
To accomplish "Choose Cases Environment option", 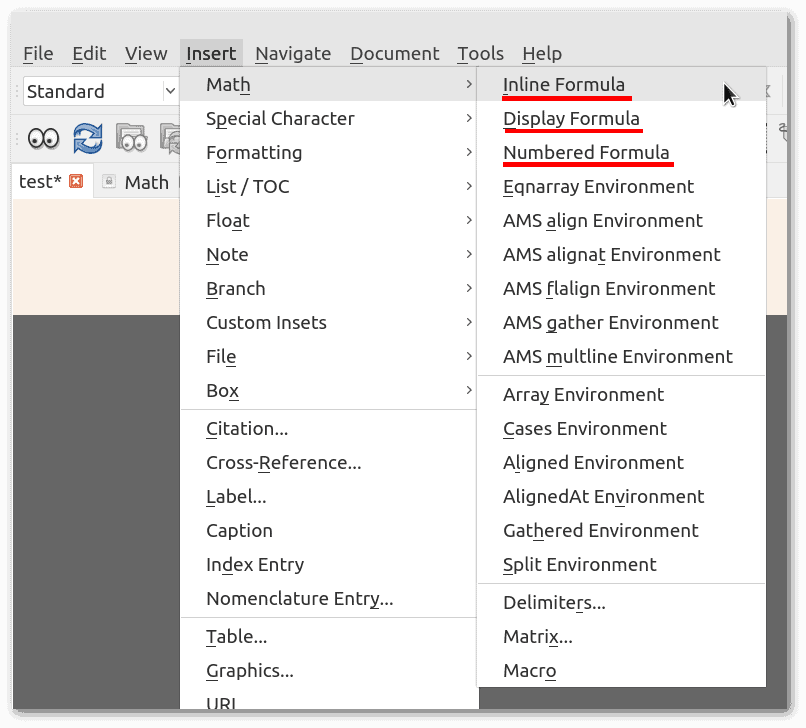I will (x=584, y=429).
